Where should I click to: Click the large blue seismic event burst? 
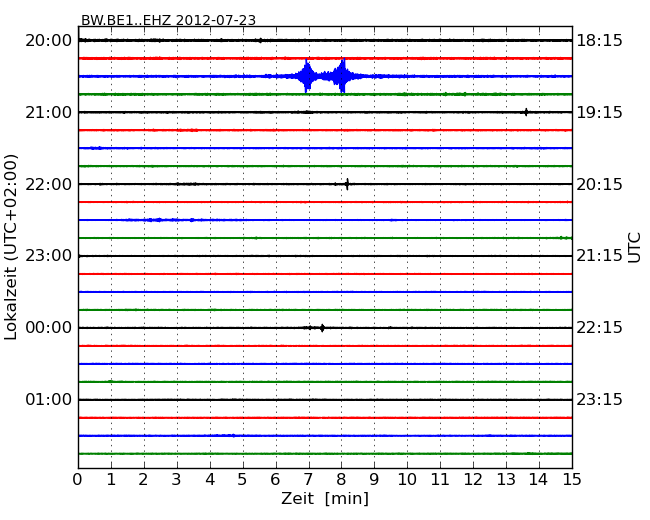[325, 76]
